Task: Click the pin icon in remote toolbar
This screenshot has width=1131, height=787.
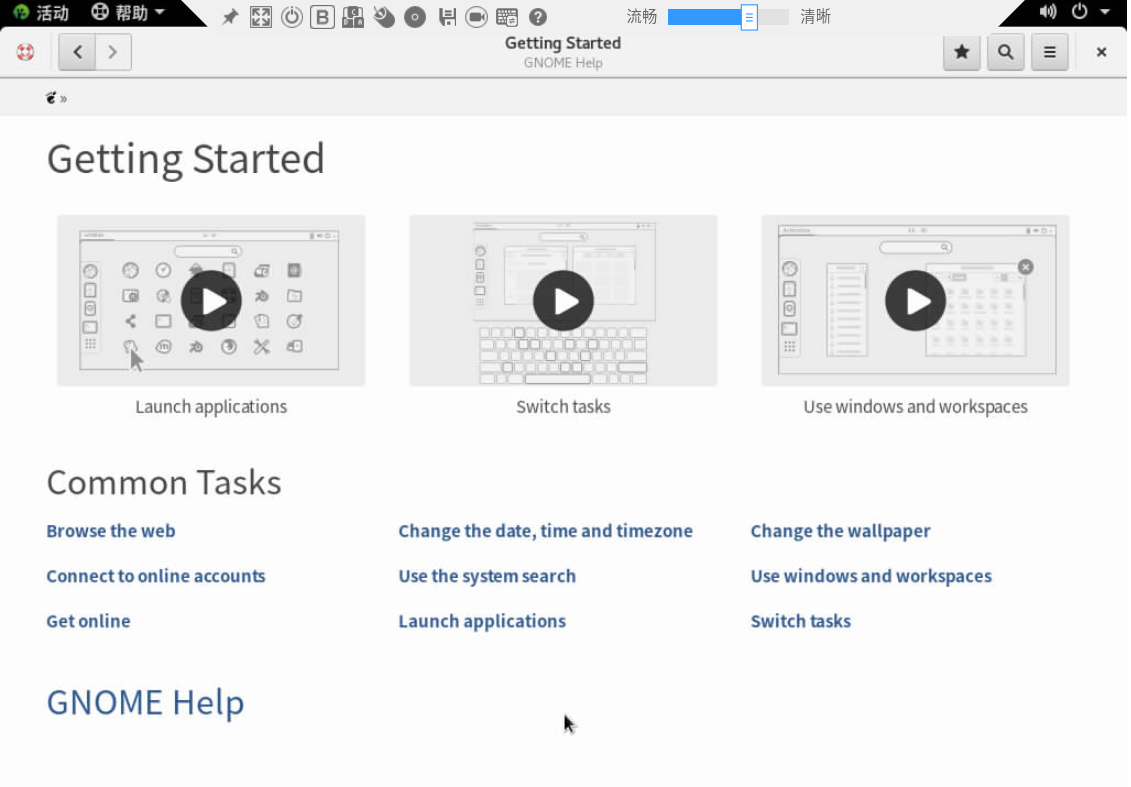Action: point(230,17)
